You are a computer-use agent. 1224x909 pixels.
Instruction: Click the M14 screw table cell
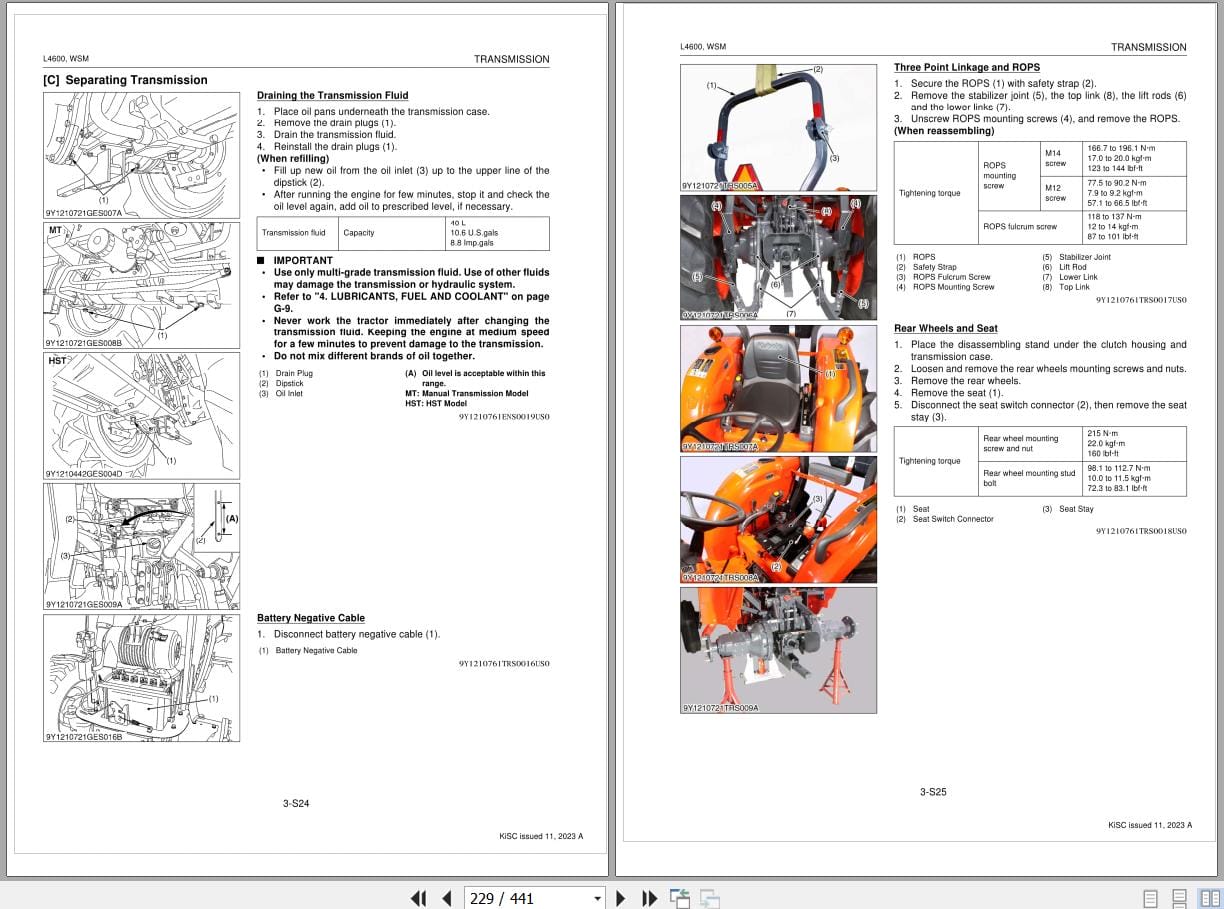click(1063, 158)
